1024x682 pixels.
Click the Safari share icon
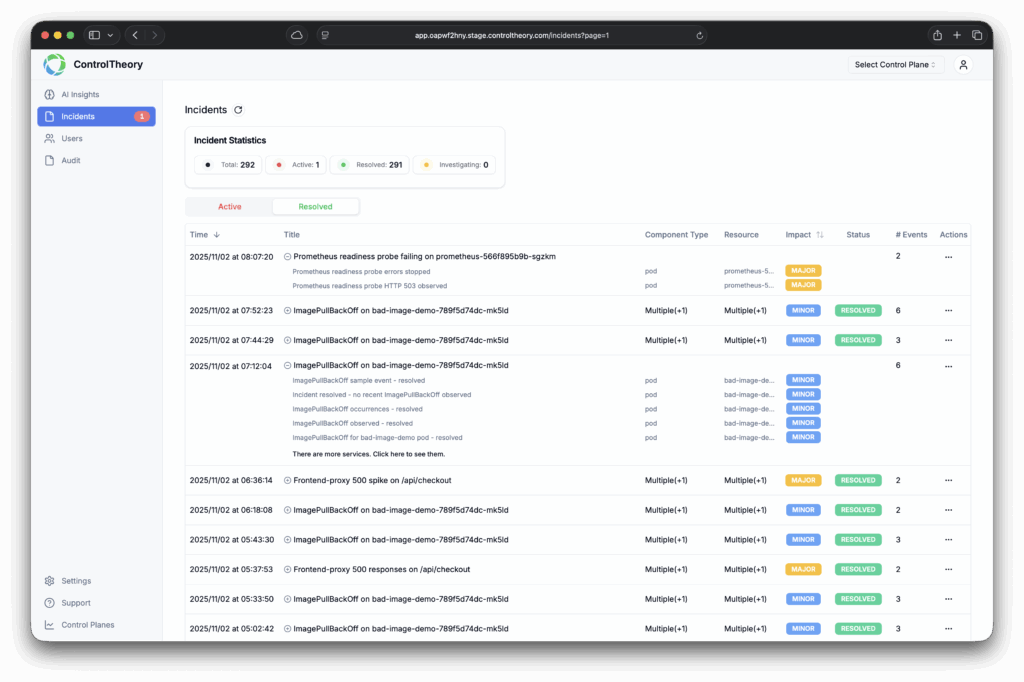point(937,35)
